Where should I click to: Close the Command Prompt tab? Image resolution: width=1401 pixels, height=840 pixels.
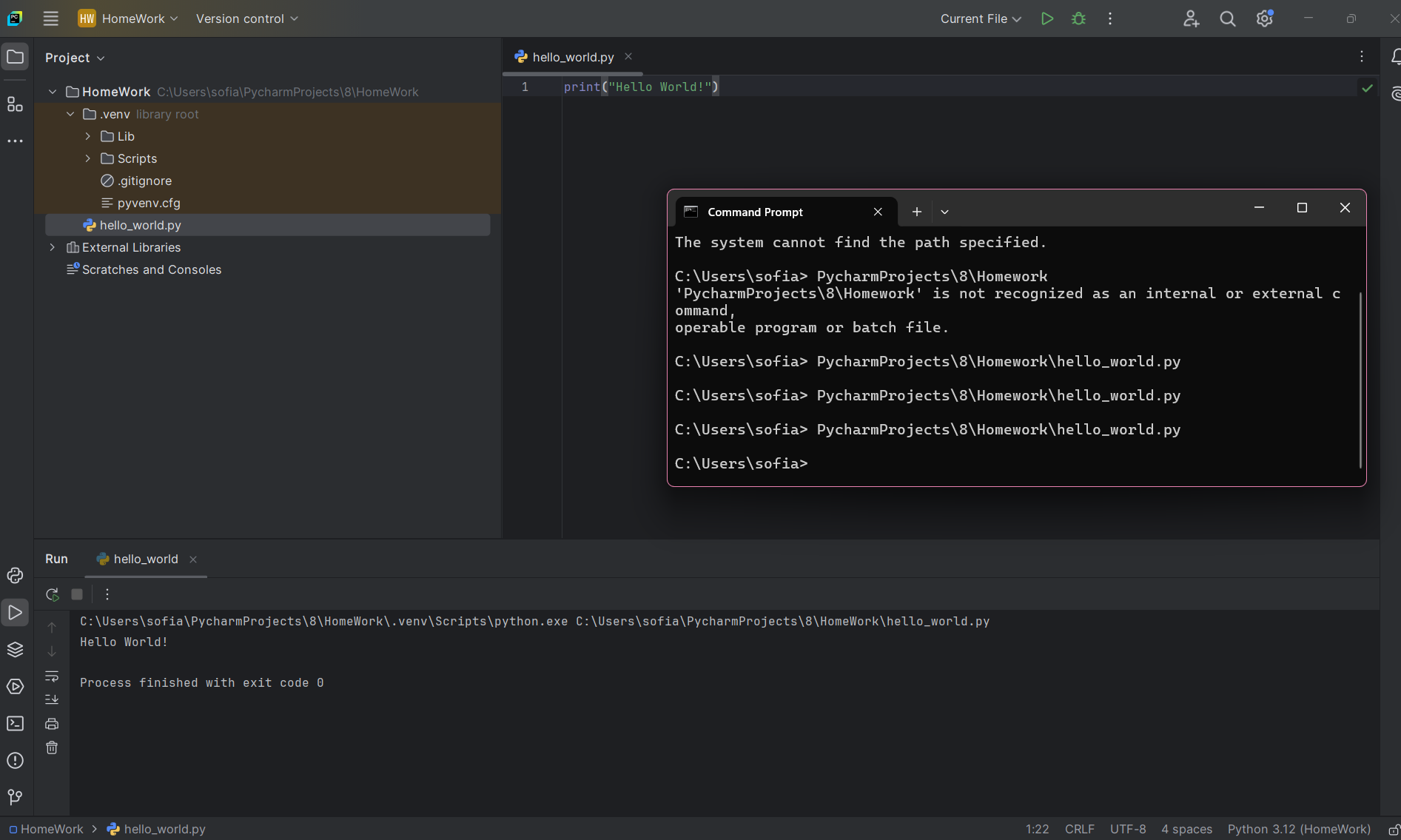(x=878, y=212)
